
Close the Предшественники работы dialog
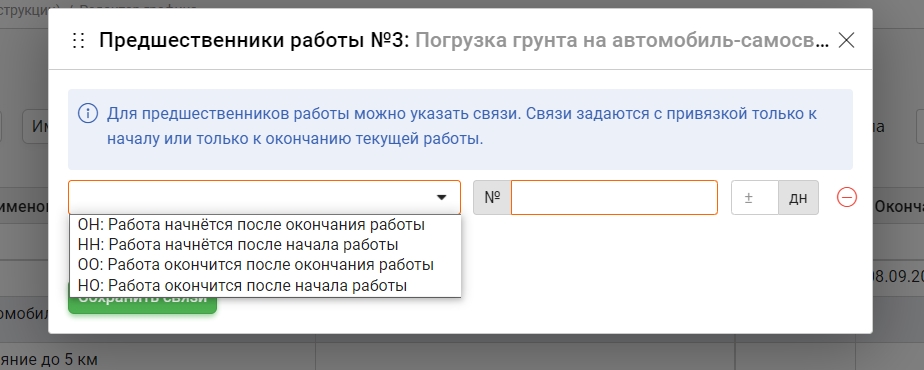[x=846, y=40]
